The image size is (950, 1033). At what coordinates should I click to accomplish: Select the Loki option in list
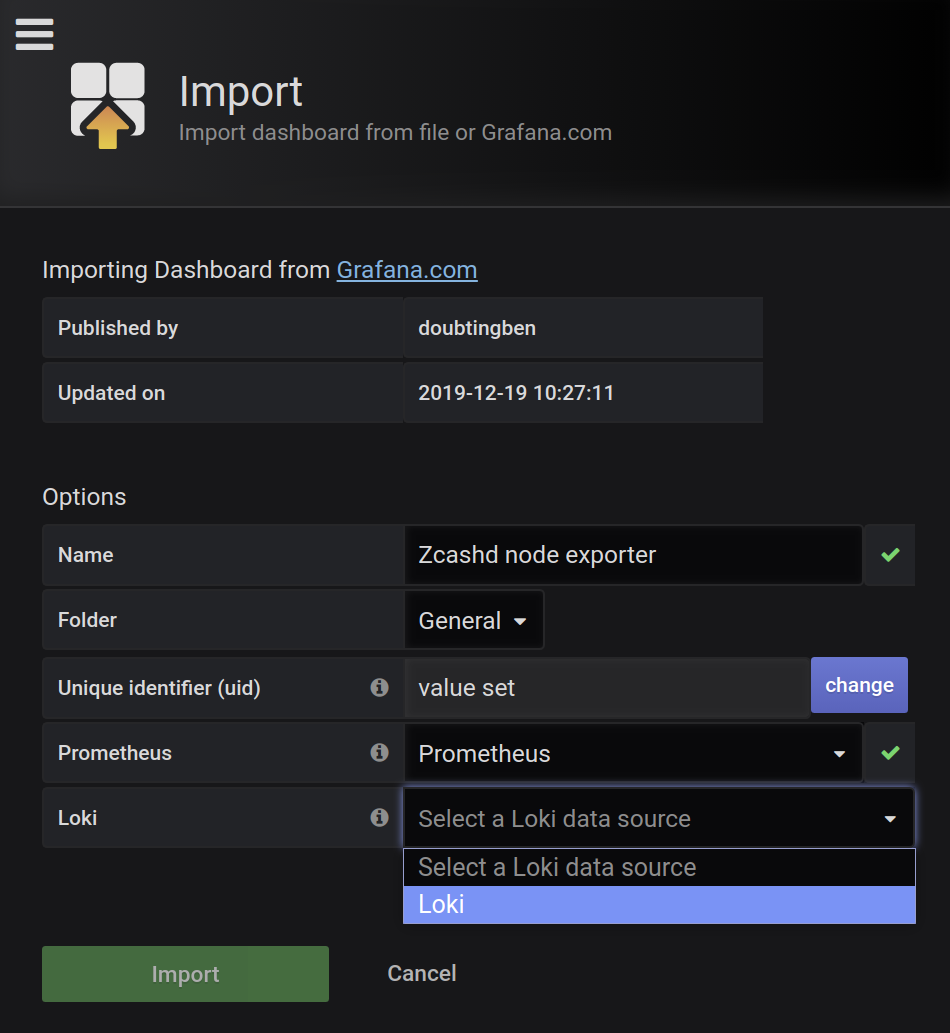pyautogui.click(x=659, y=905)
